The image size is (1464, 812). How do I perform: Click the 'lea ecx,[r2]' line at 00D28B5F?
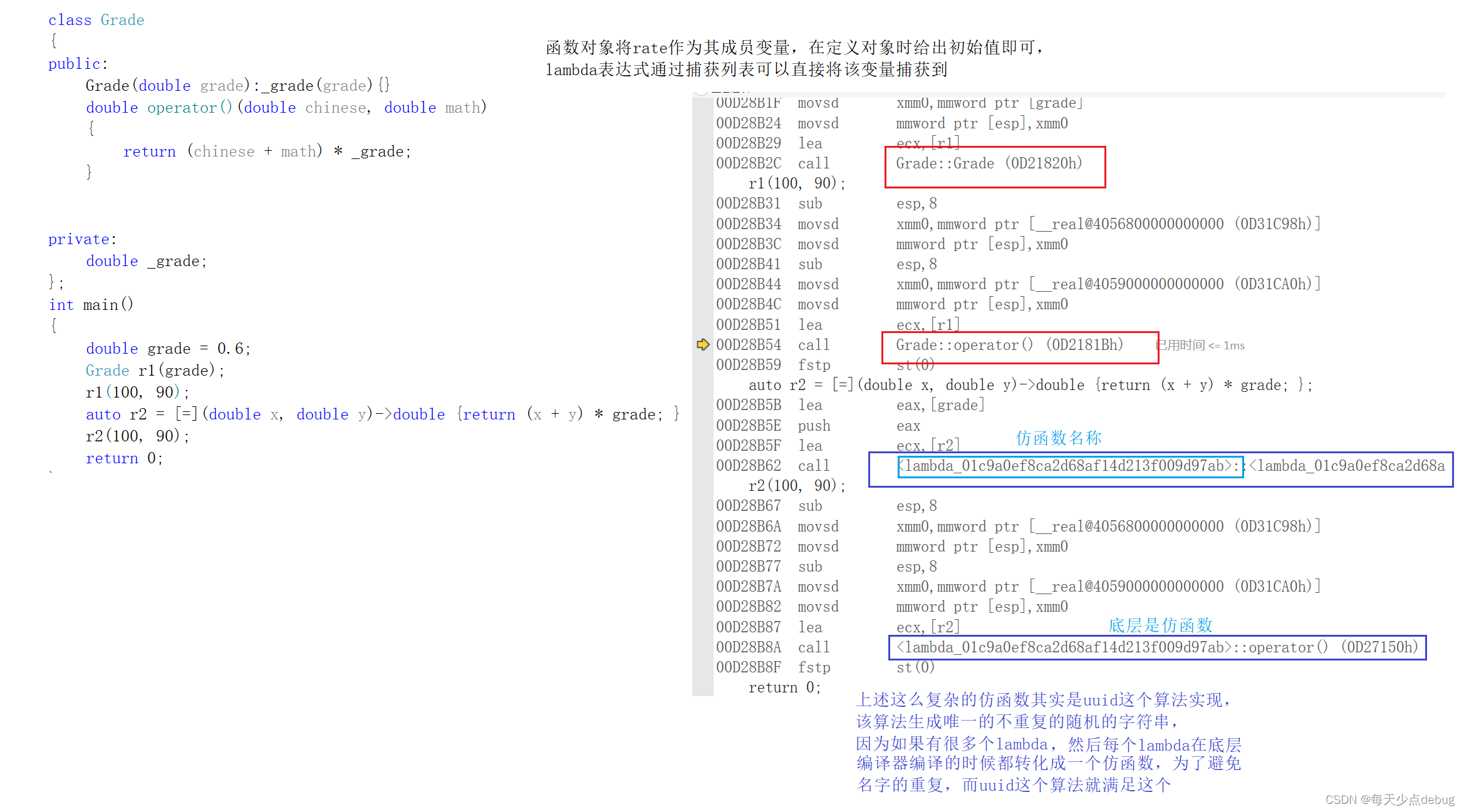click(838, 446)
